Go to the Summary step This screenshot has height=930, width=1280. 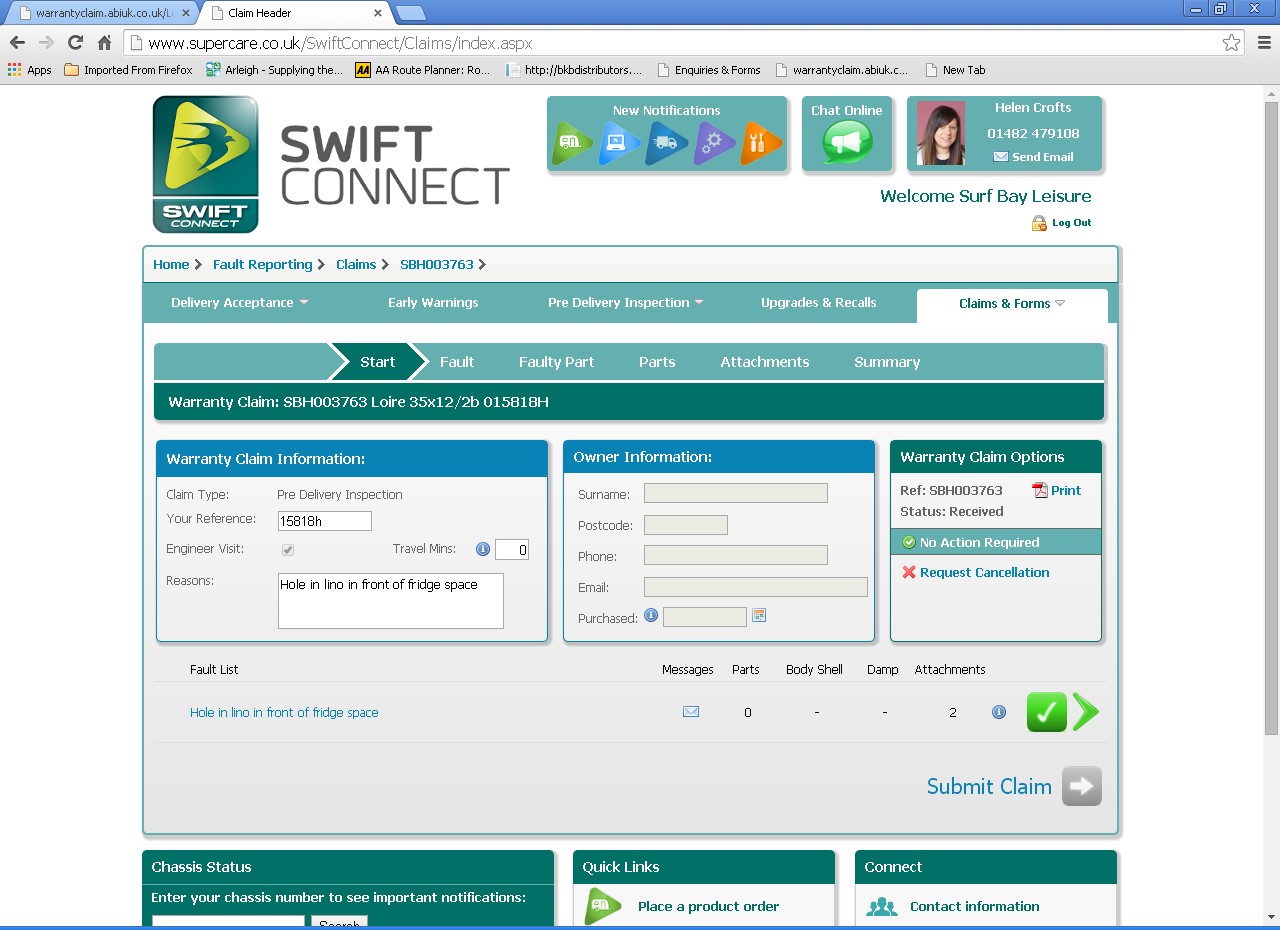pyautogui.click(x=887, y=362)
